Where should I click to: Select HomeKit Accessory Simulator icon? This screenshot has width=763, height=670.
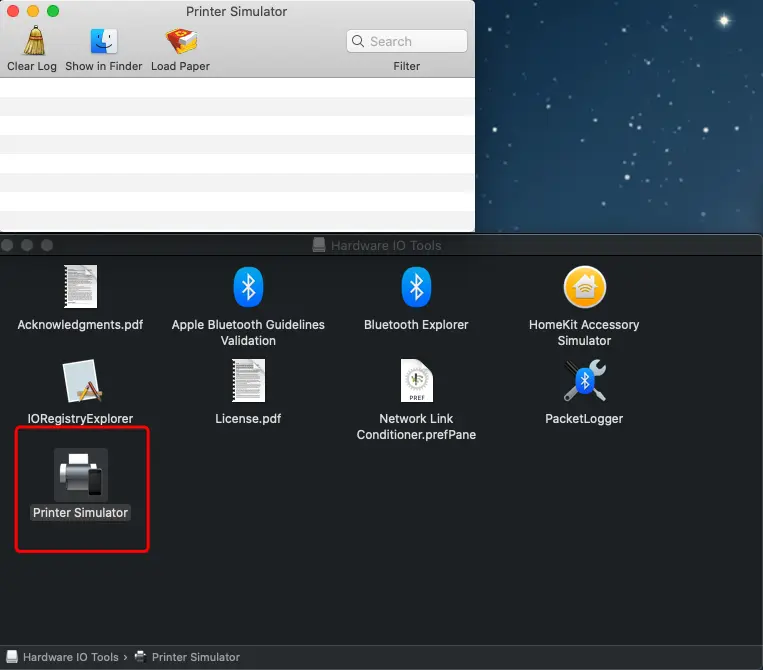584,287
